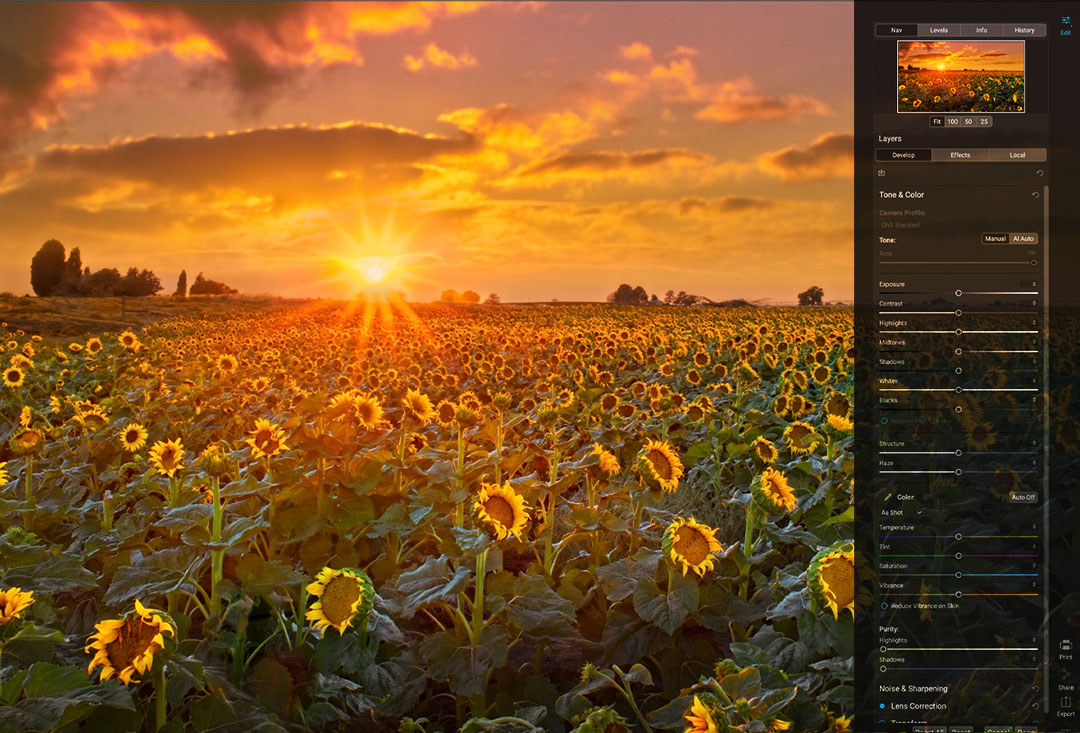The width and height of the screenshot is (1080, 733).
Task: Set Tone mode to AI Auto
Action: [1024, 238]
